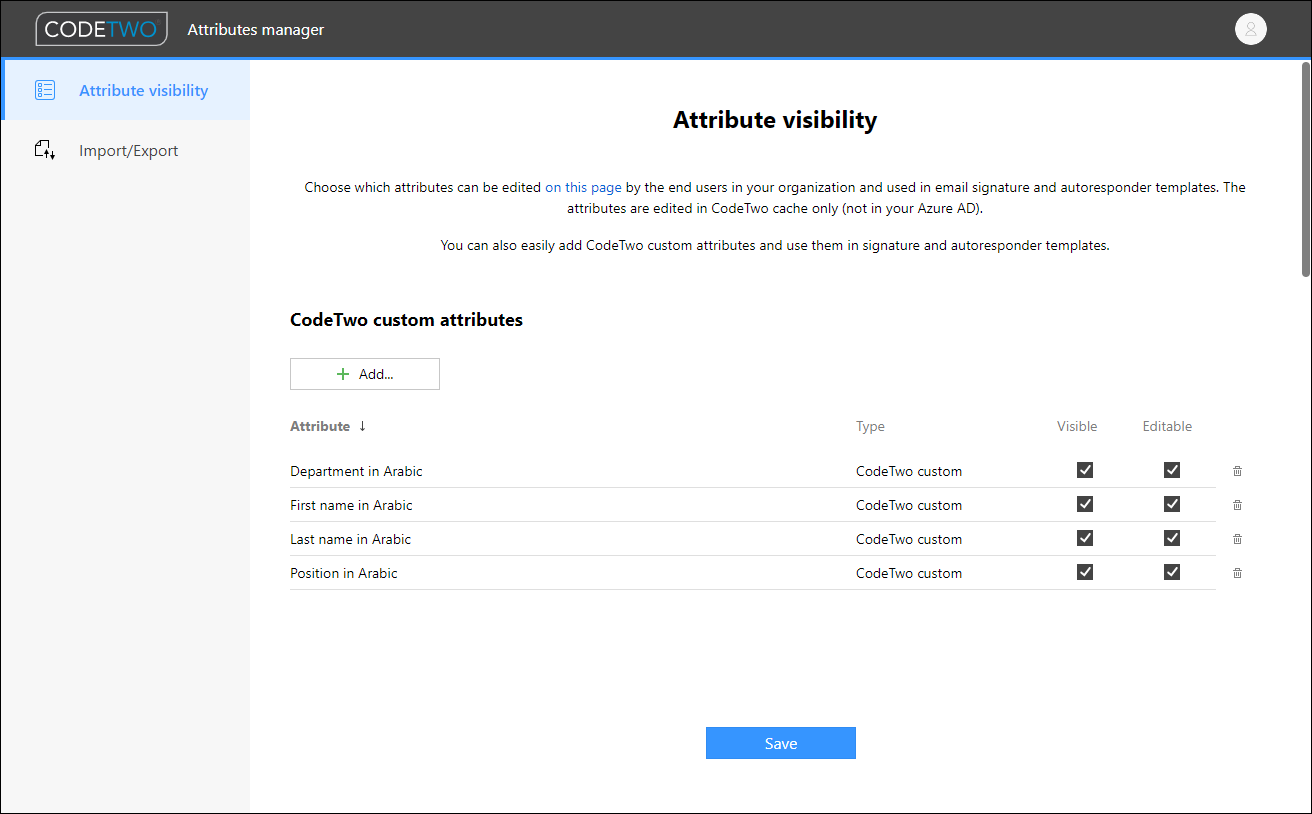Click the Visible column header
Viewport: 1312px width, 814px height.
coord(1077,426)
